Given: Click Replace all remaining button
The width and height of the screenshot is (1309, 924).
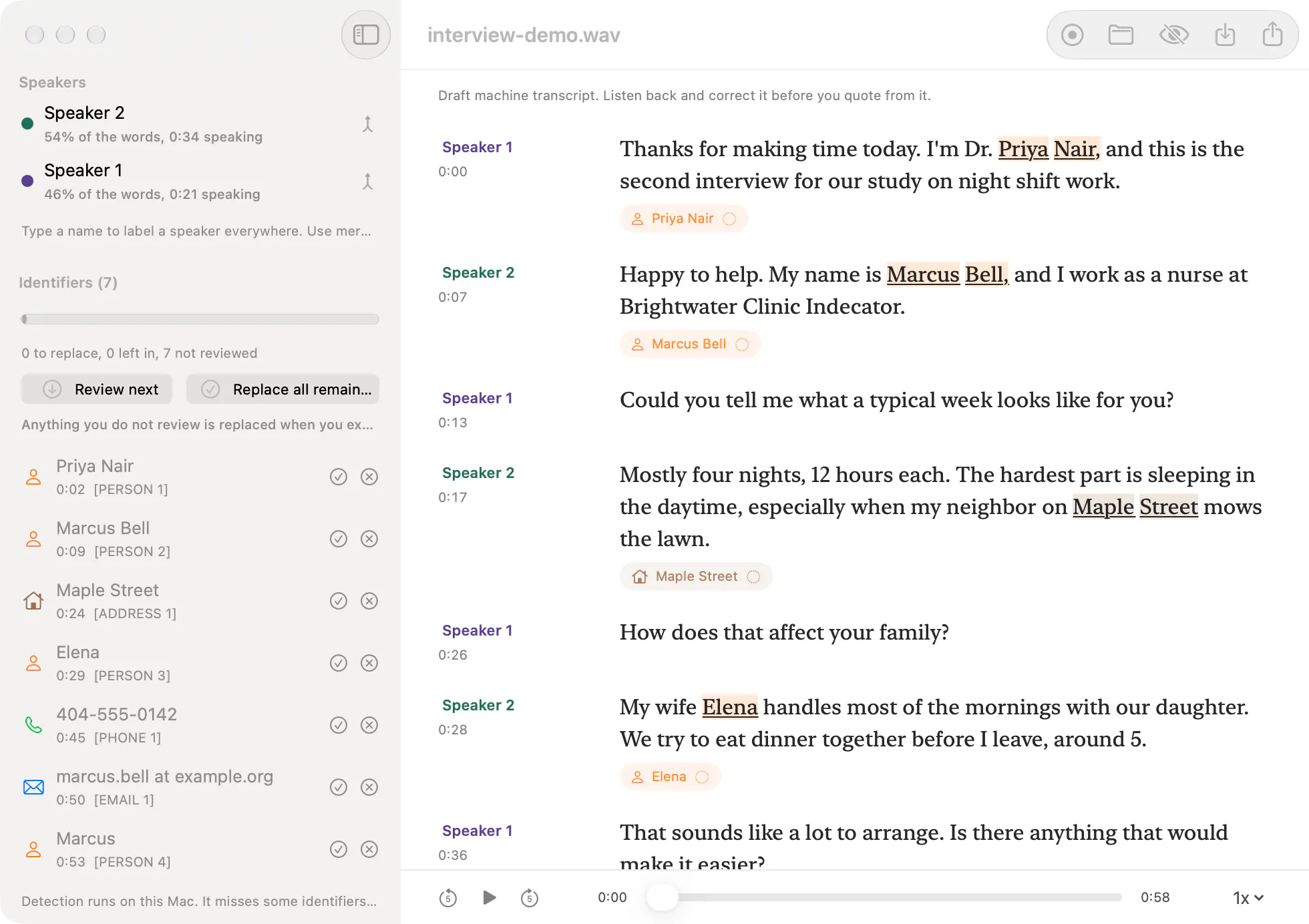Looking at the screenshot, I should pos(283,389).
